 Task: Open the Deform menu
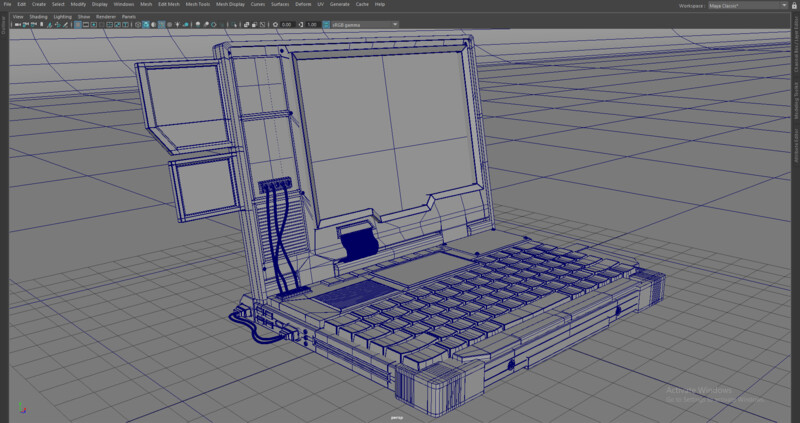(x=303, y=4)
